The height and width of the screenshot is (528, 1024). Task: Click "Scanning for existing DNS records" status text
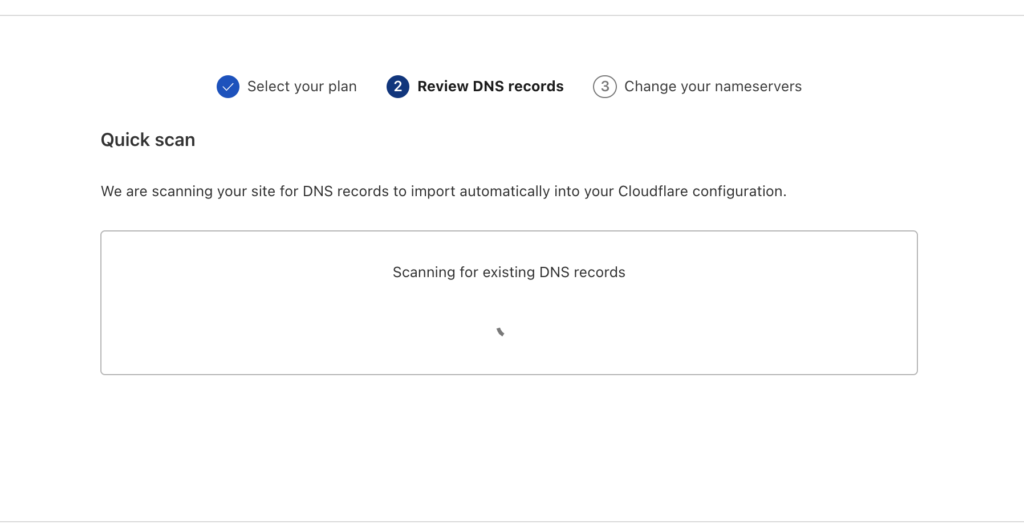click(x=508, y=272)
